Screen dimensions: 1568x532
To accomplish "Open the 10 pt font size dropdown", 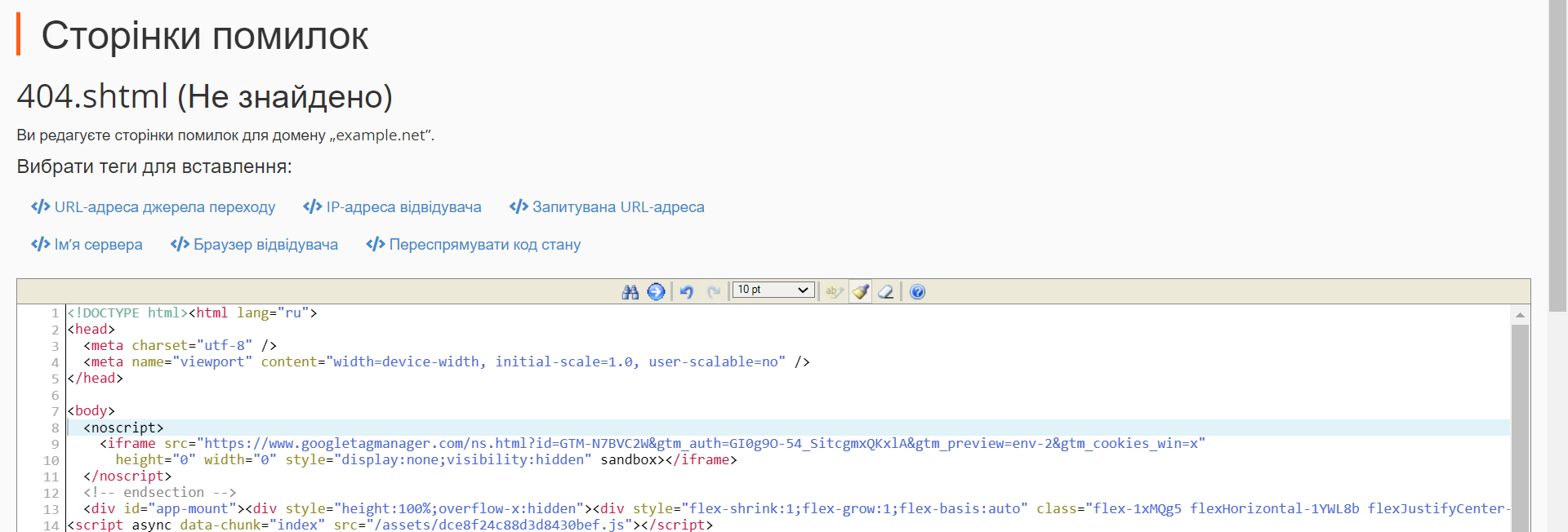I will click(773, 290).
